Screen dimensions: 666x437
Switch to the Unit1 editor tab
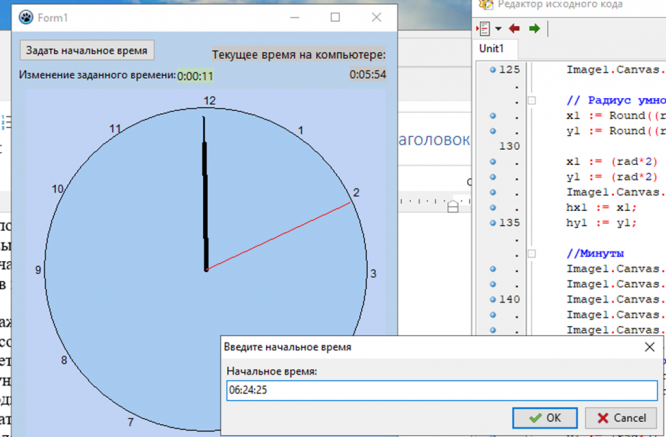tap(492, 48)
